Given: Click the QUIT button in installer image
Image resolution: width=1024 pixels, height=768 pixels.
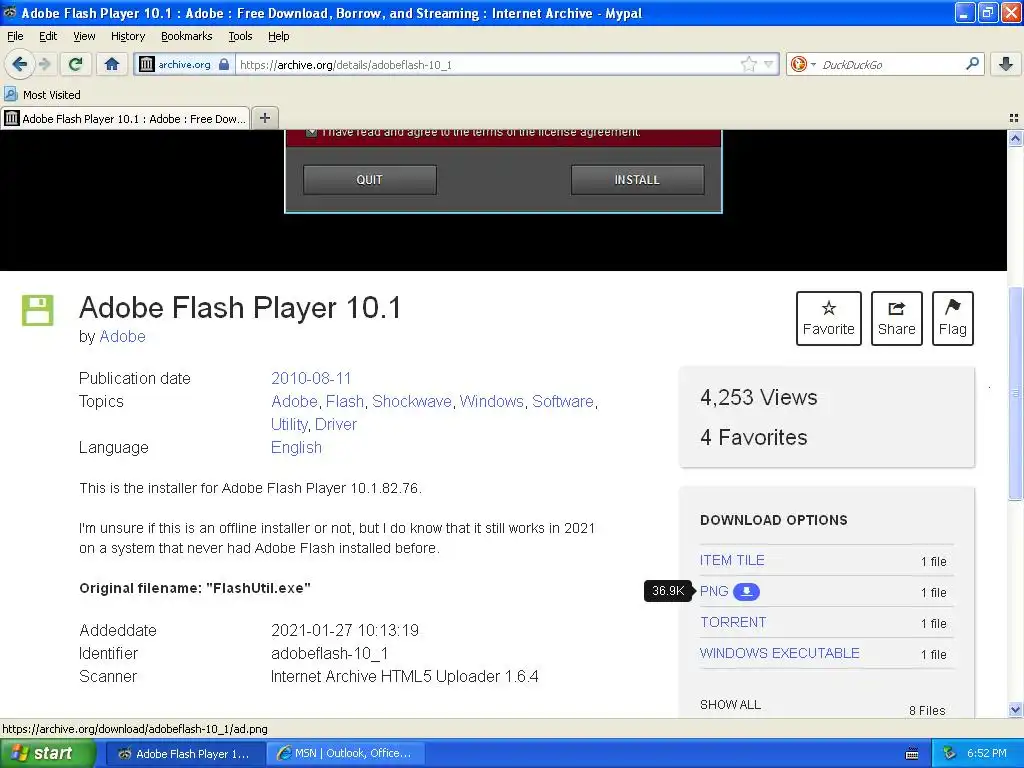Looking at the screenshot, I should (370, 180).
